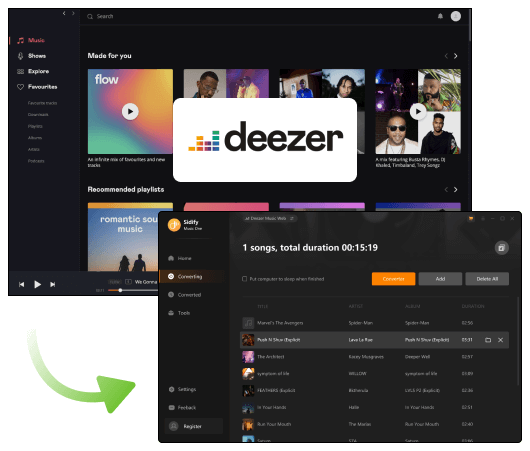Screen dimensions: 530x451
Task: Enable Put computer to sleep when finished
Action: tap(244, 279)
